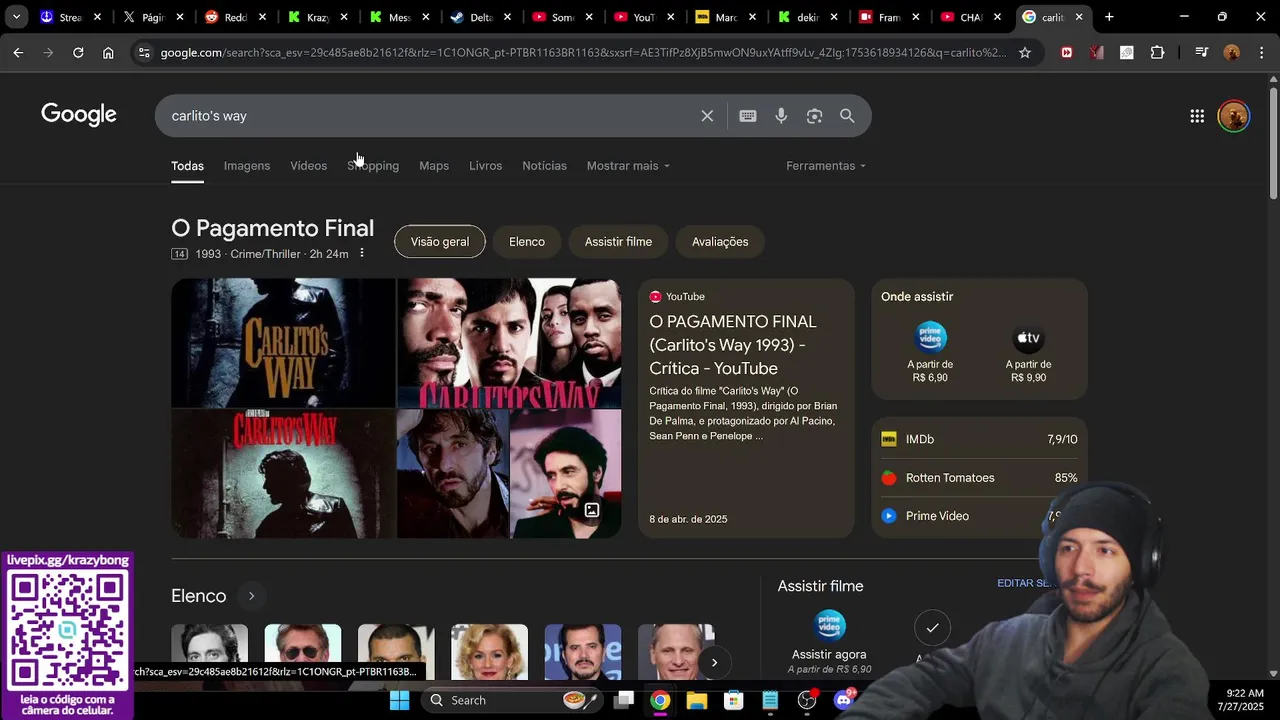Expand the Mostrar mais dropdown

tap(628, 166)
